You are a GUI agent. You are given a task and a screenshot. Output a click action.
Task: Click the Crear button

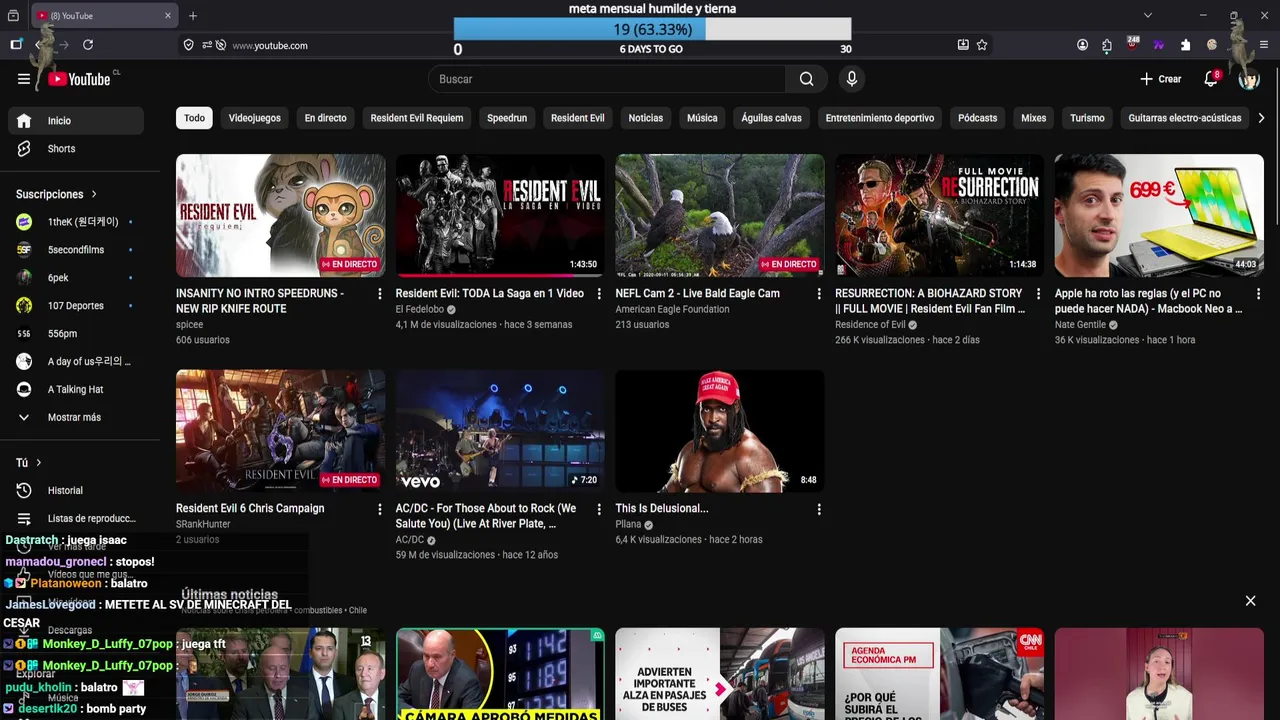(x=1161, y=79)
